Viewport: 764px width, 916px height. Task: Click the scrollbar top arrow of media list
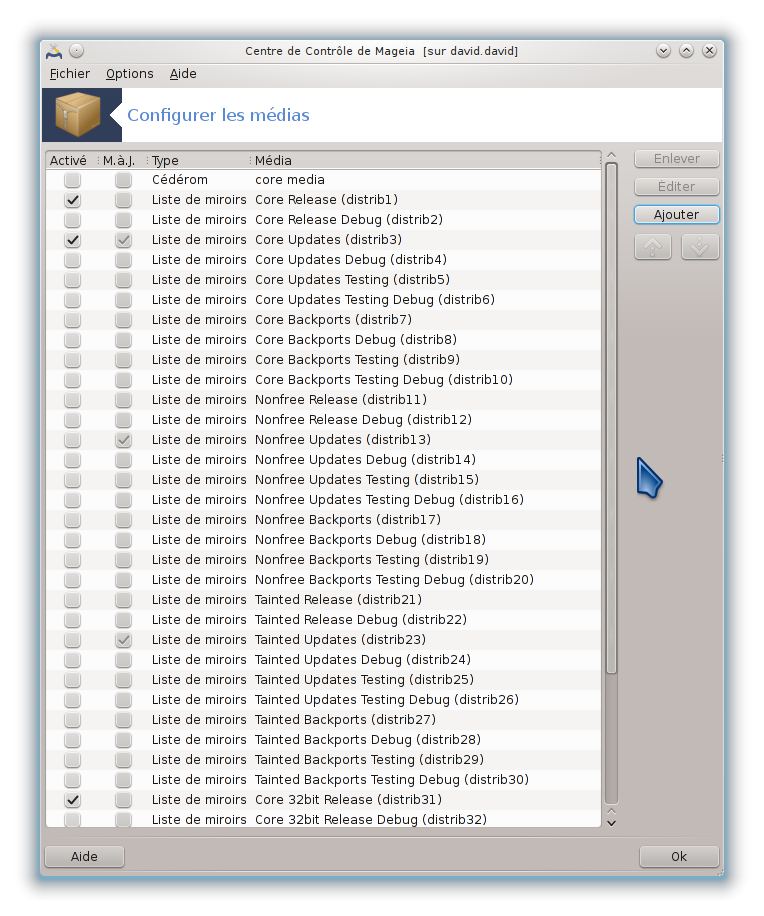pyautogui.click(x=611, y=155)
